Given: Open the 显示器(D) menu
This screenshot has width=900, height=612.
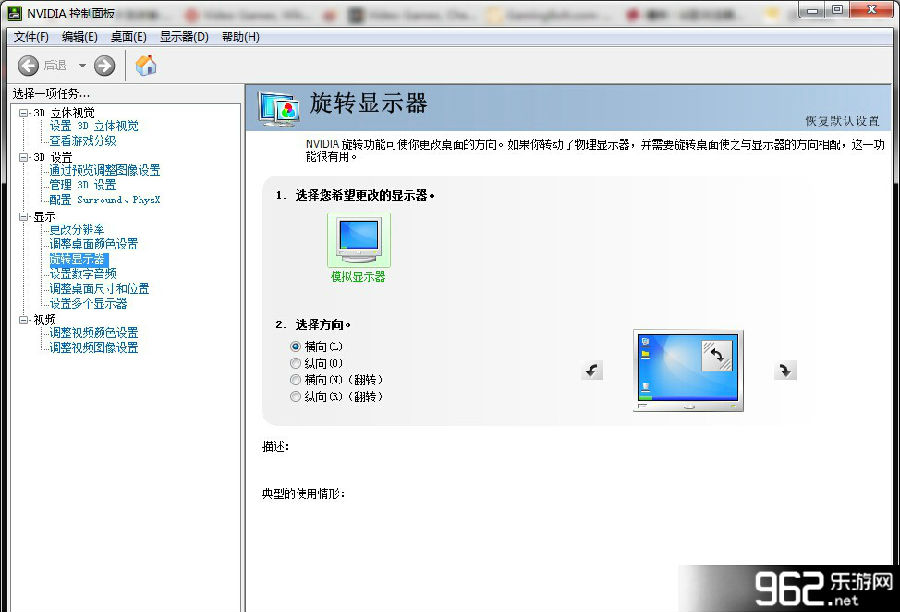Looking at the screenshot, I should tap(184, 37).
